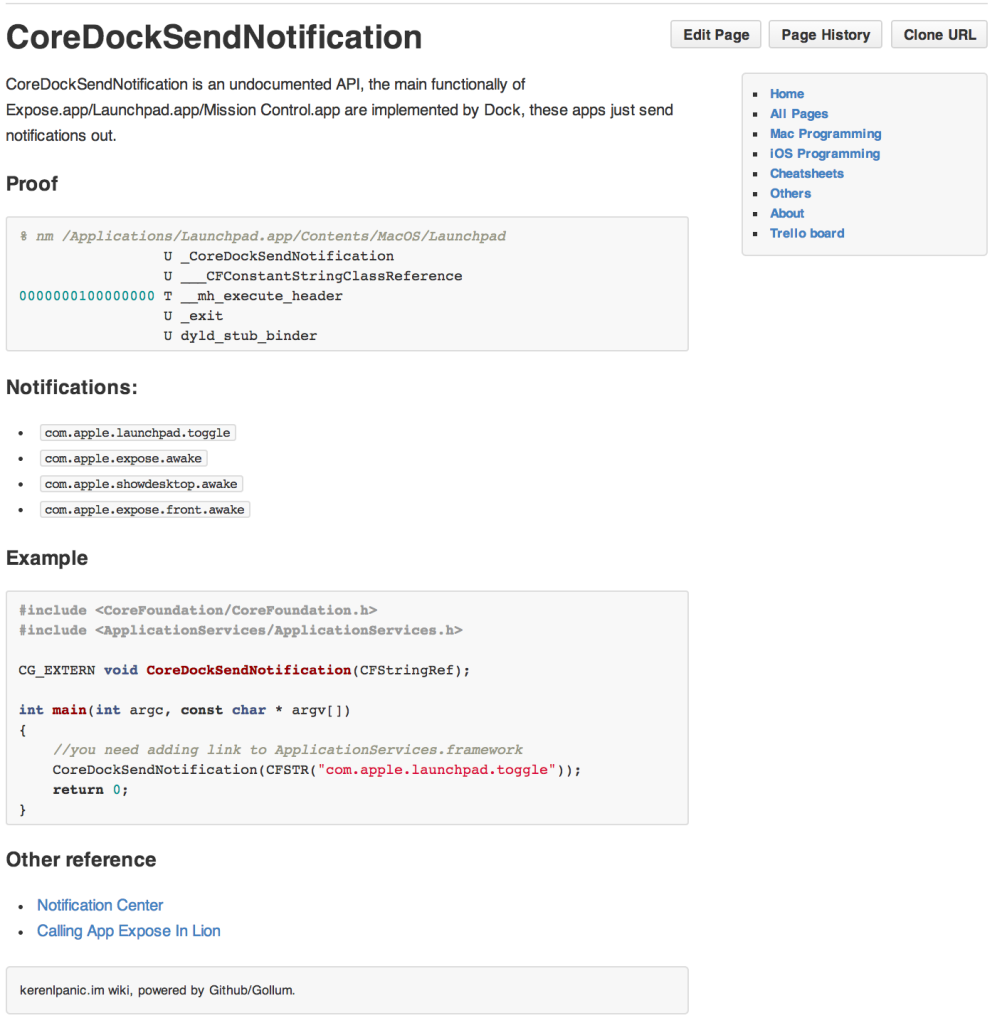Visit the Cheatsheets page
1002x1023 pixels.
coord(806,174)
